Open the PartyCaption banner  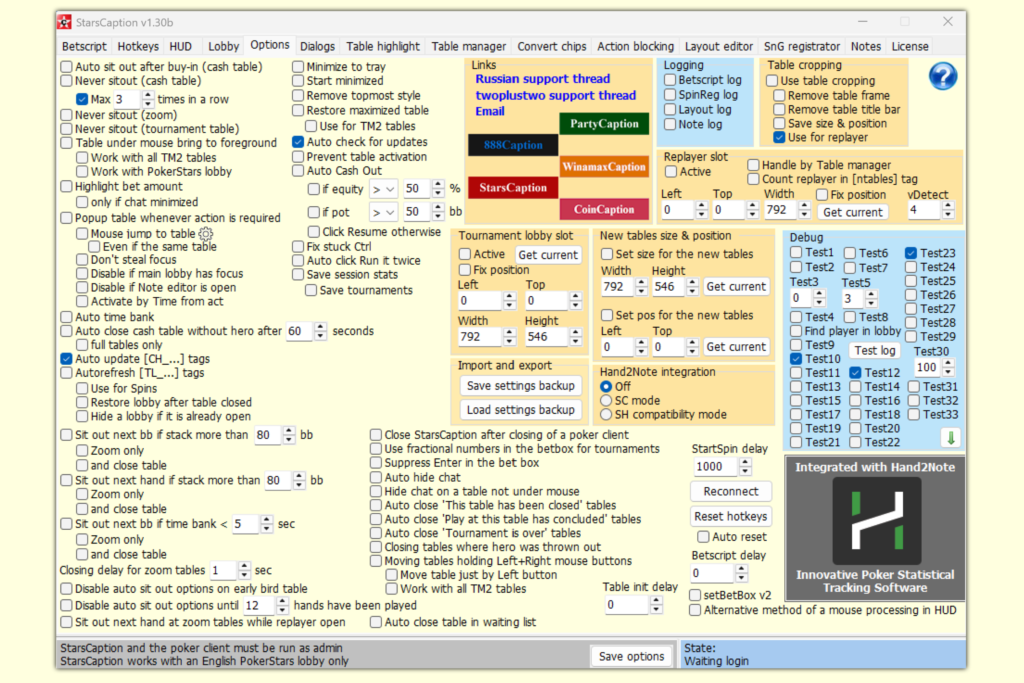pos(604,124)
